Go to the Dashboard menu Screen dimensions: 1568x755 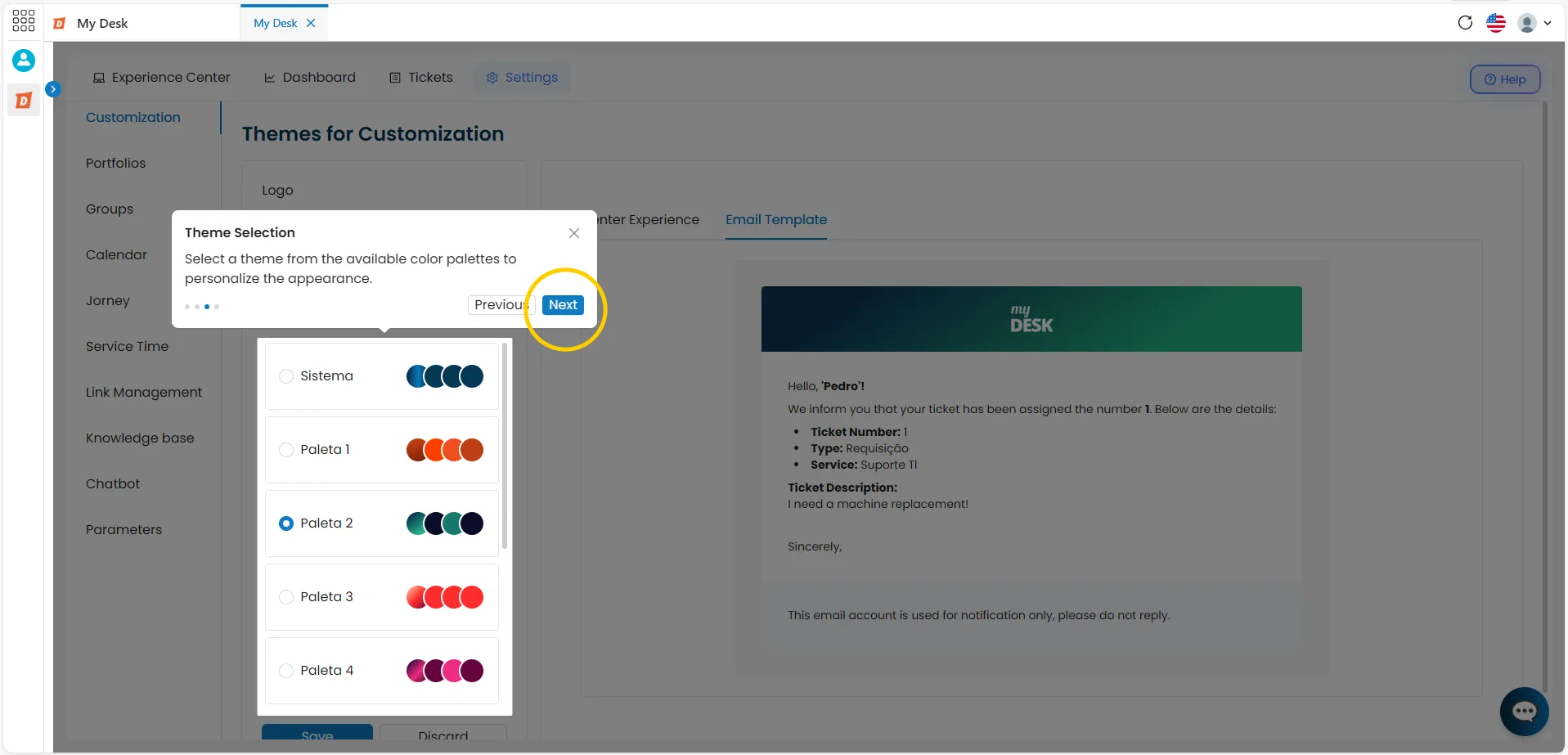(x=309, y=77)
